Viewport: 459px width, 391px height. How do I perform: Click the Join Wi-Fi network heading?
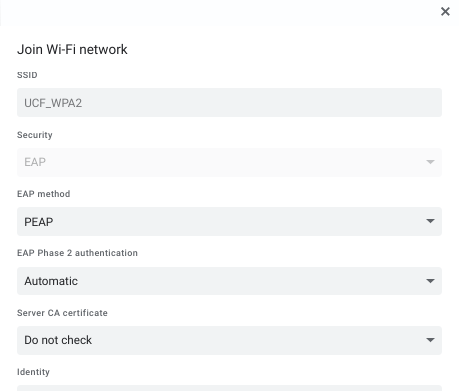click(x=72, y=49)
